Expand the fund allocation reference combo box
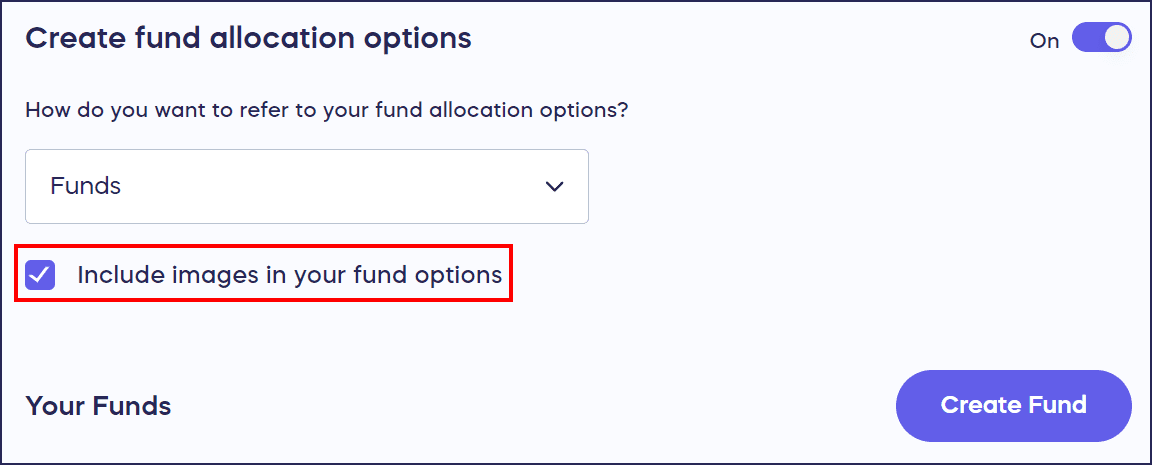 click(306, 187)
